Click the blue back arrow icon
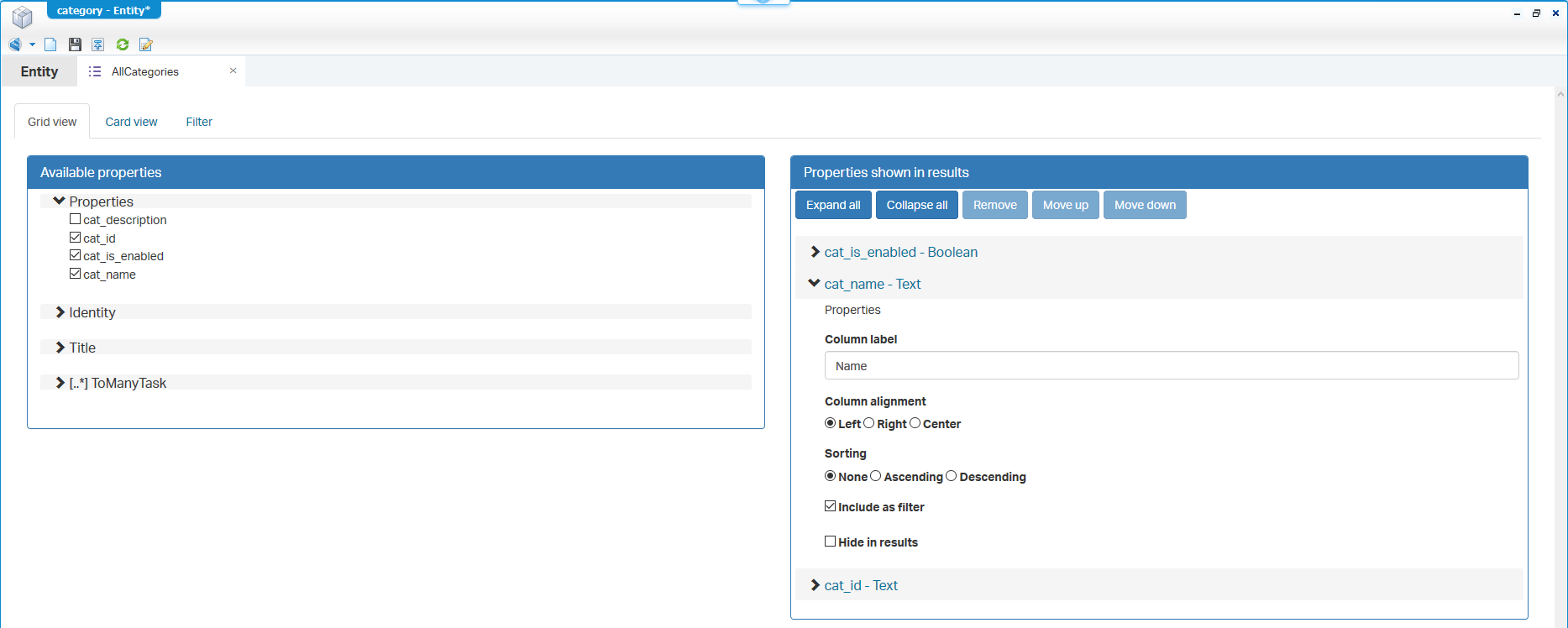Viewport: 1568px width, 628px height. click(x=14, y=44)
